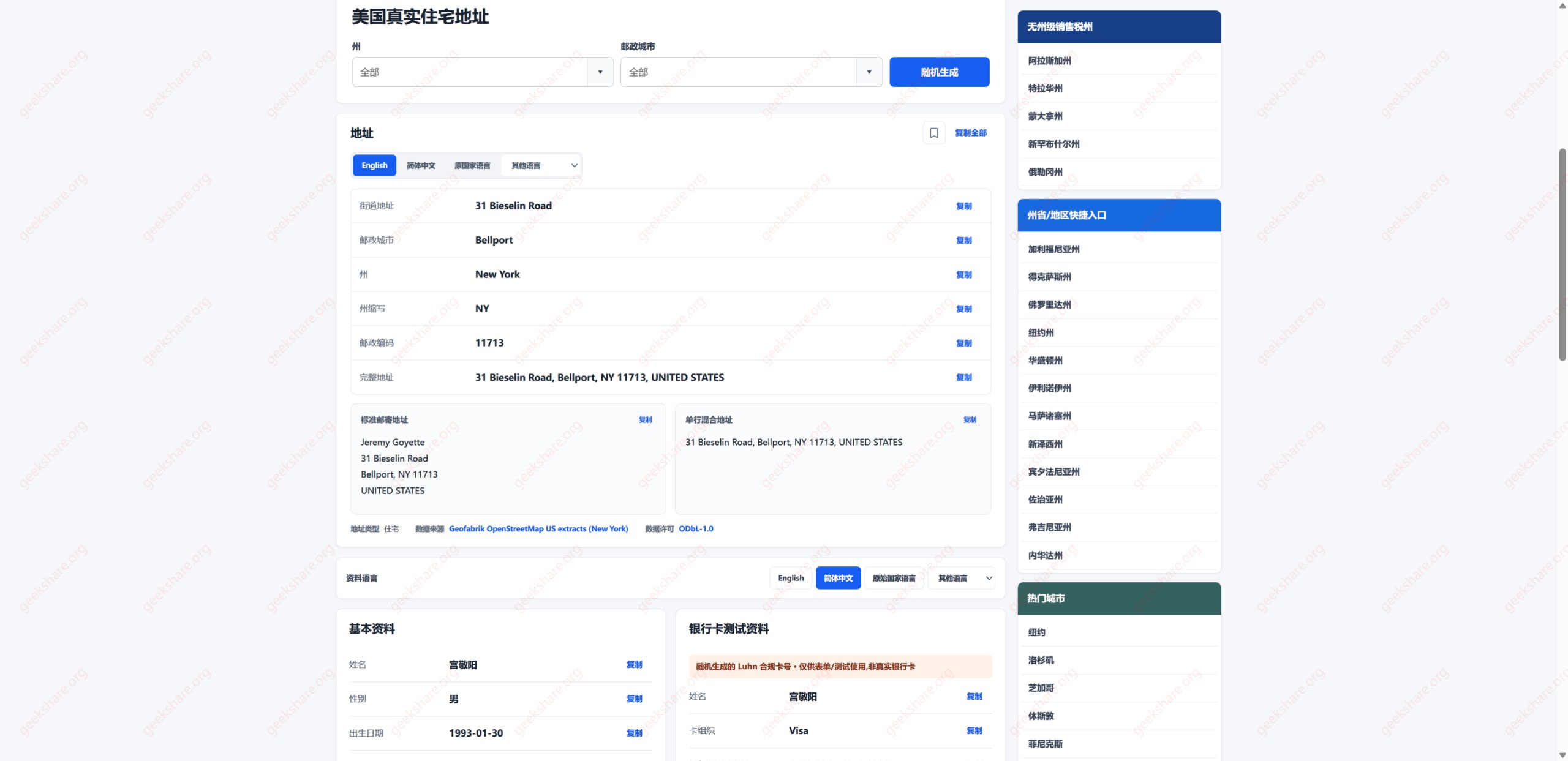Open 华盛顿州 quick entry
This screenshot has width=1568, height=761.
(x=1045, y=361)
